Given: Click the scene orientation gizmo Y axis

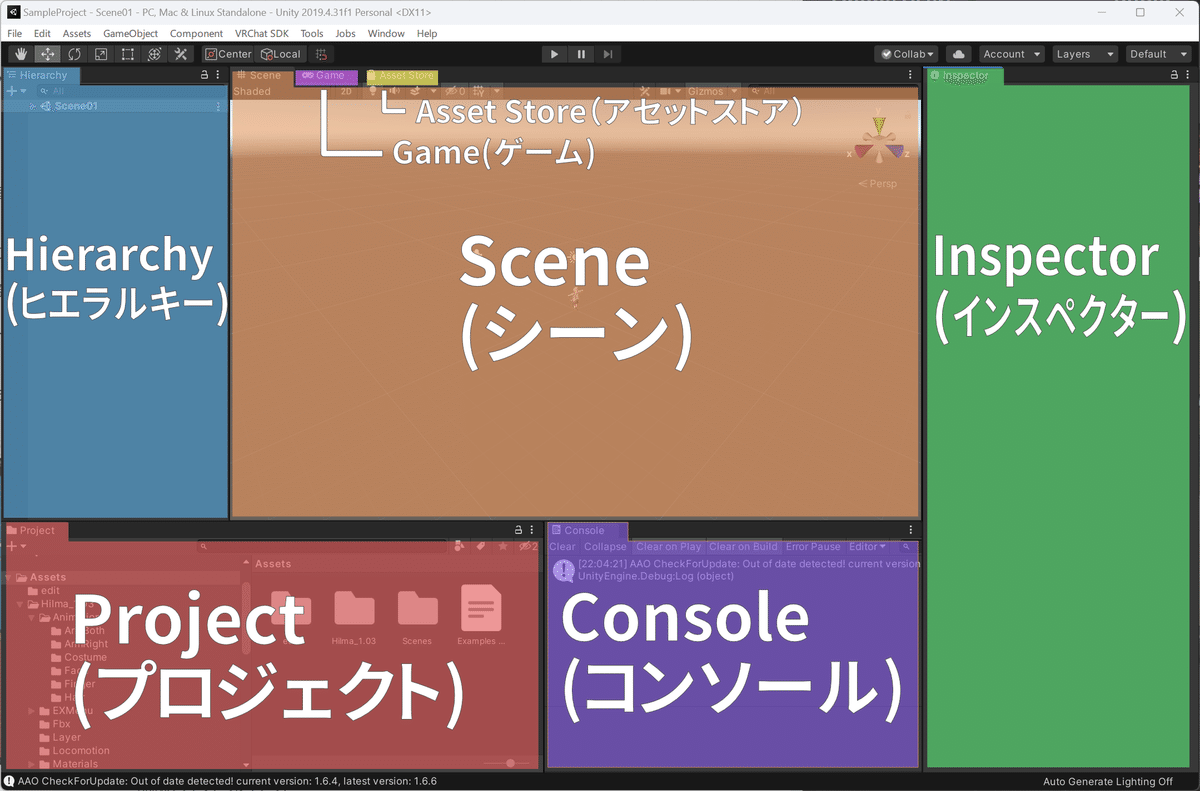Looking at the screenshot, I should pos(879,126).
